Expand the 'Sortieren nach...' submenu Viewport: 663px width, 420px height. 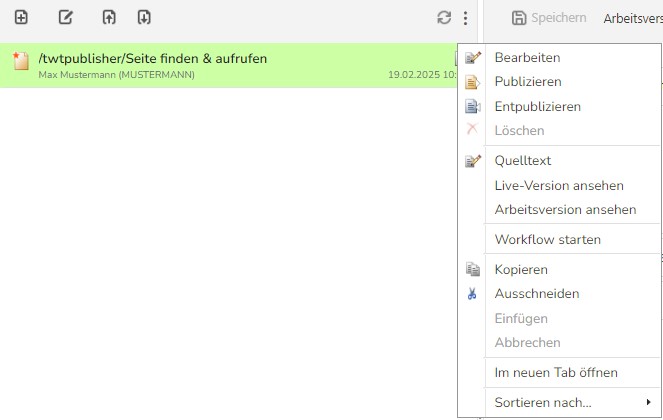point(559,402)
